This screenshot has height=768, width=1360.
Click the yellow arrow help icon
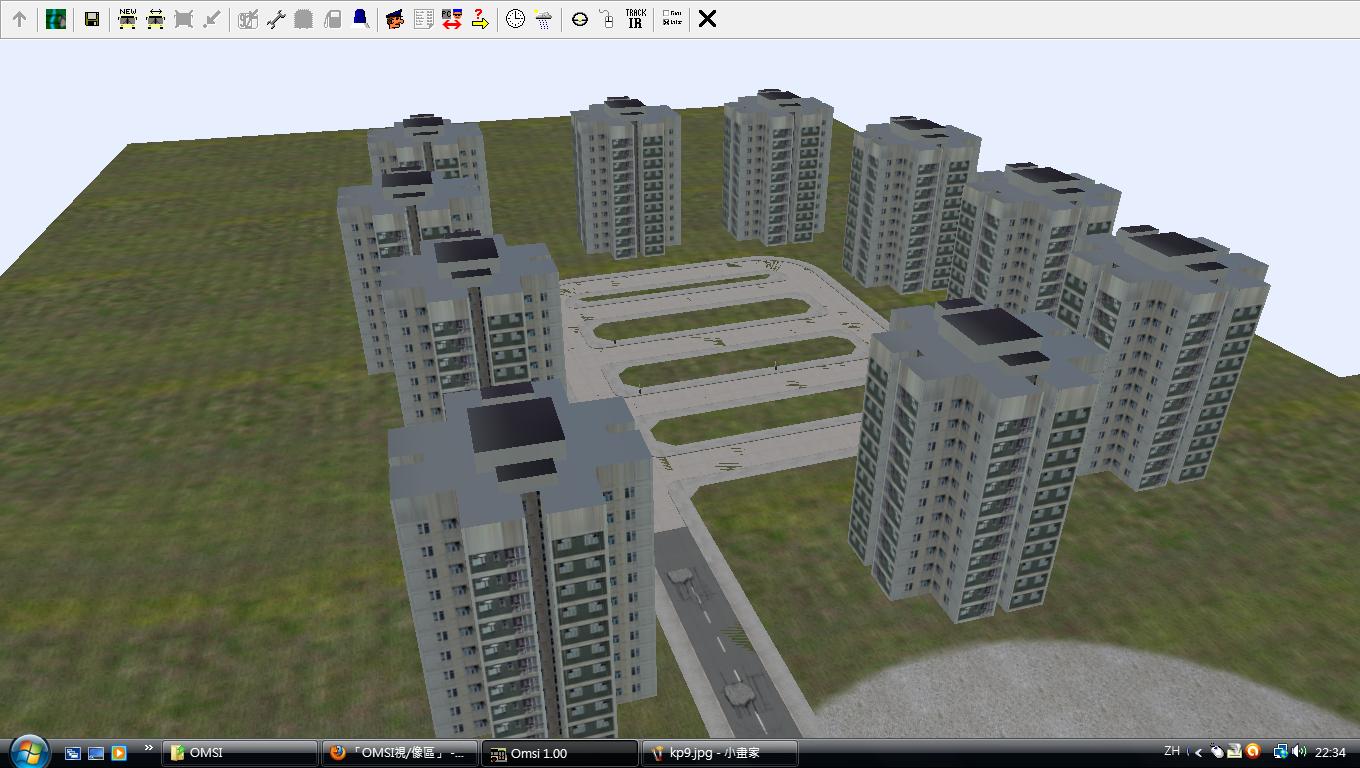point(480,19)
